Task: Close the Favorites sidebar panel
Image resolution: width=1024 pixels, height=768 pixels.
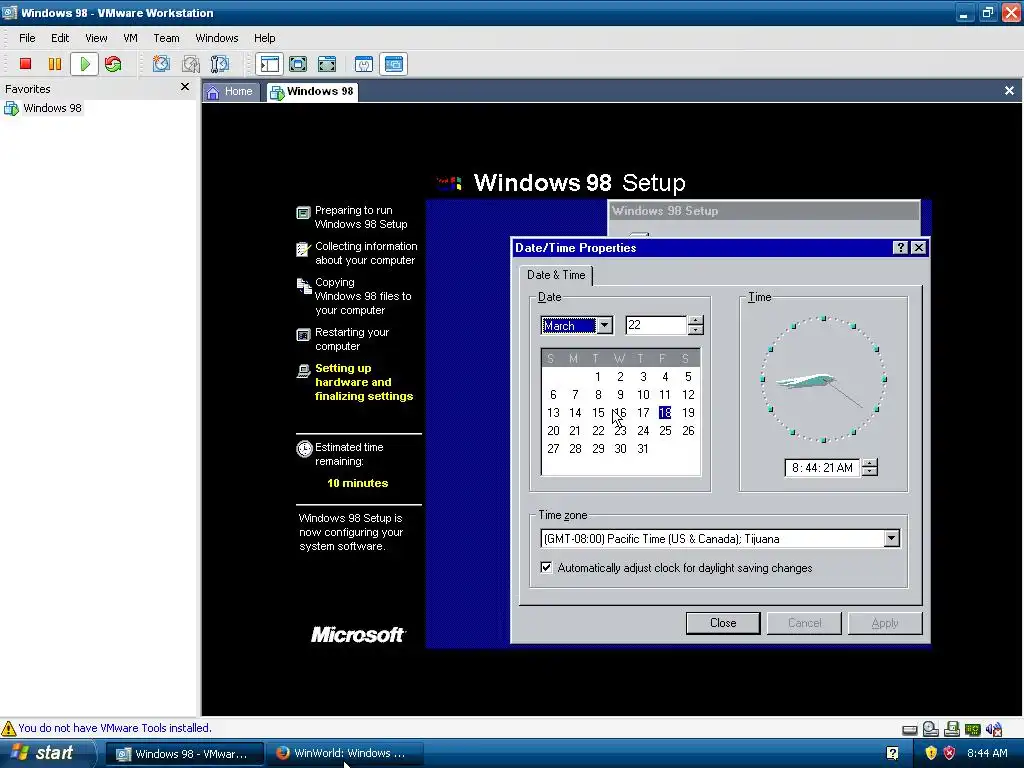Action: pos(185,87)
